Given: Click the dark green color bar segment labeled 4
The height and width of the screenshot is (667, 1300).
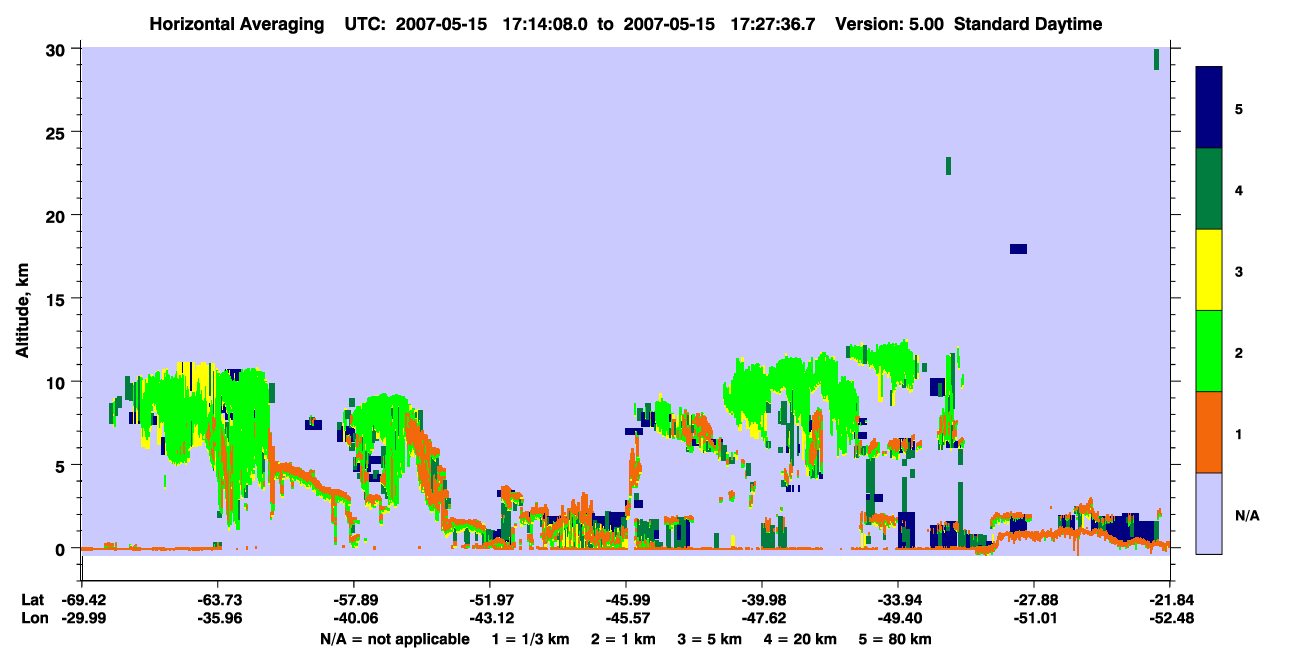Looking at the screenshot, I should (x=1209, y=189).
